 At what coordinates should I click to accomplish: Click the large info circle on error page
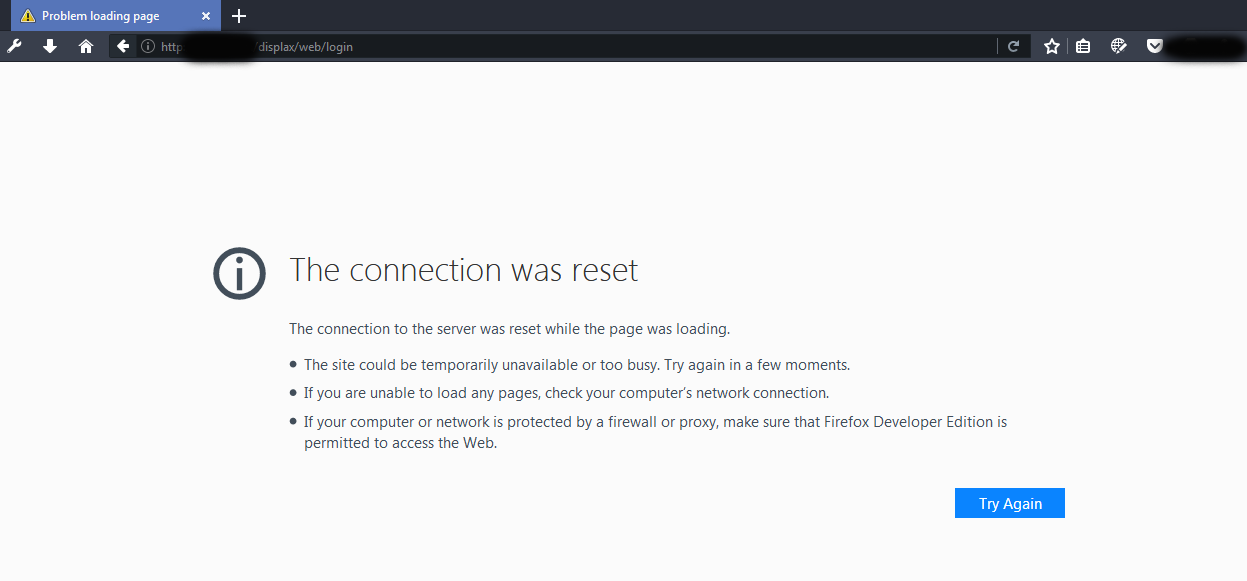coord(239,273)
